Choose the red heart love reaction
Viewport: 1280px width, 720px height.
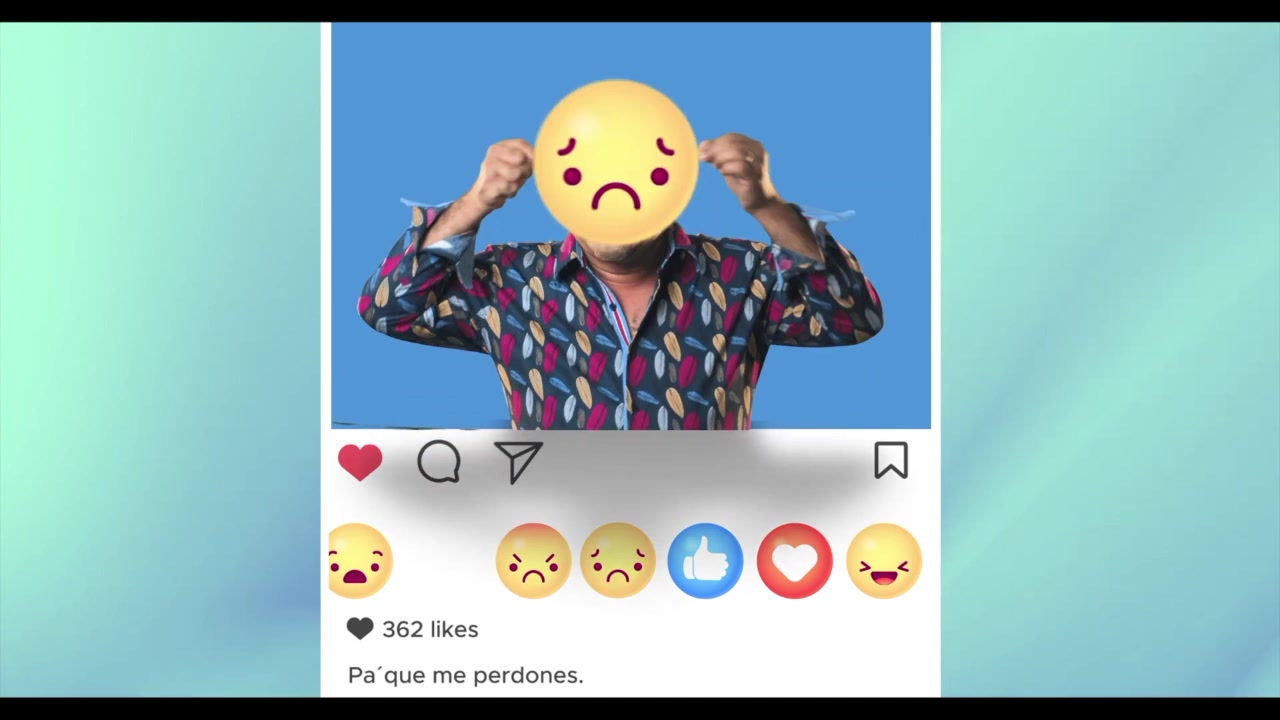(x=795, y=561)
